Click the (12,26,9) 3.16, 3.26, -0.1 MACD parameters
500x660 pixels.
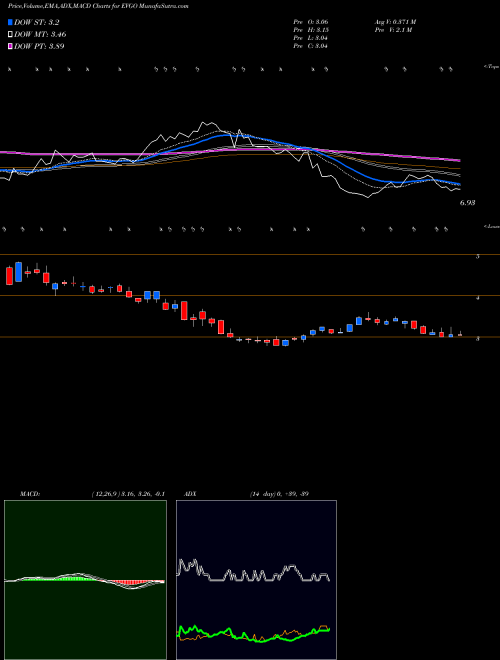(x=128, y=494)
